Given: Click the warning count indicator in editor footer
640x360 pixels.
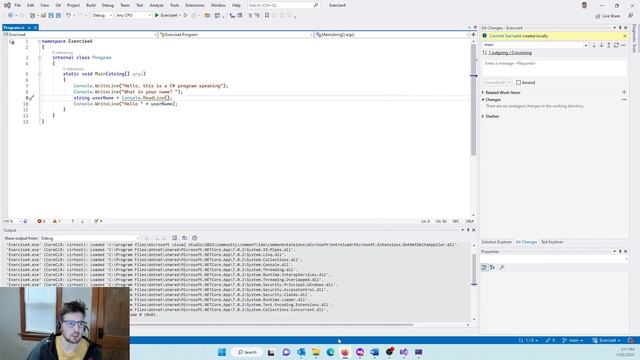Looking at the screenshot, I should 56,221.
